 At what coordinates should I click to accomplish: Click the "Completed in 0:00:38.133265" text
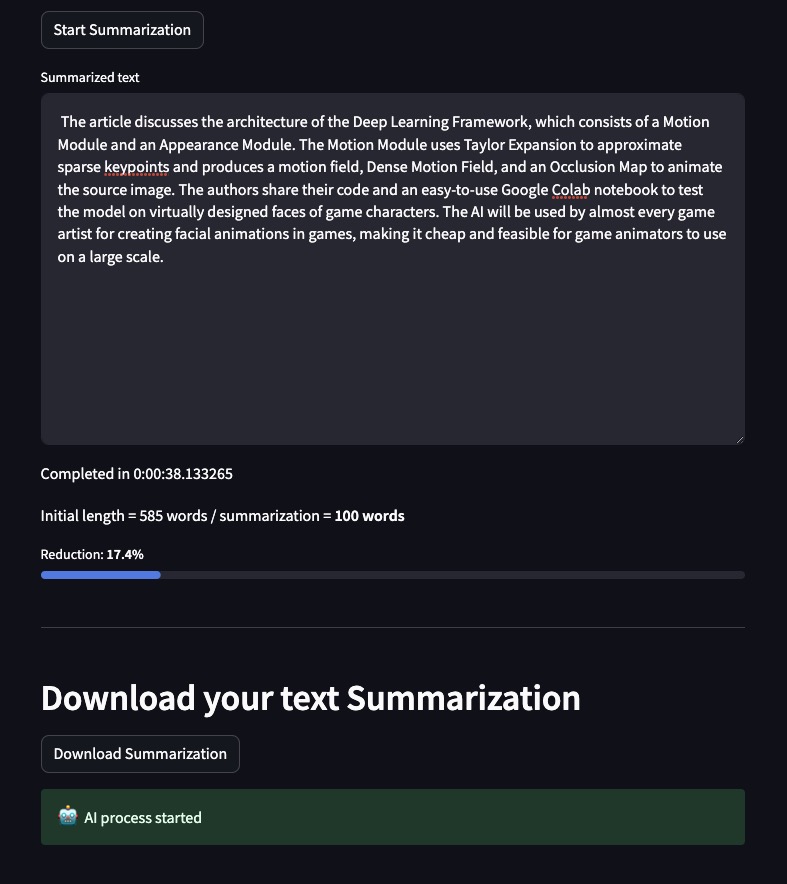[x=137, y=474]
